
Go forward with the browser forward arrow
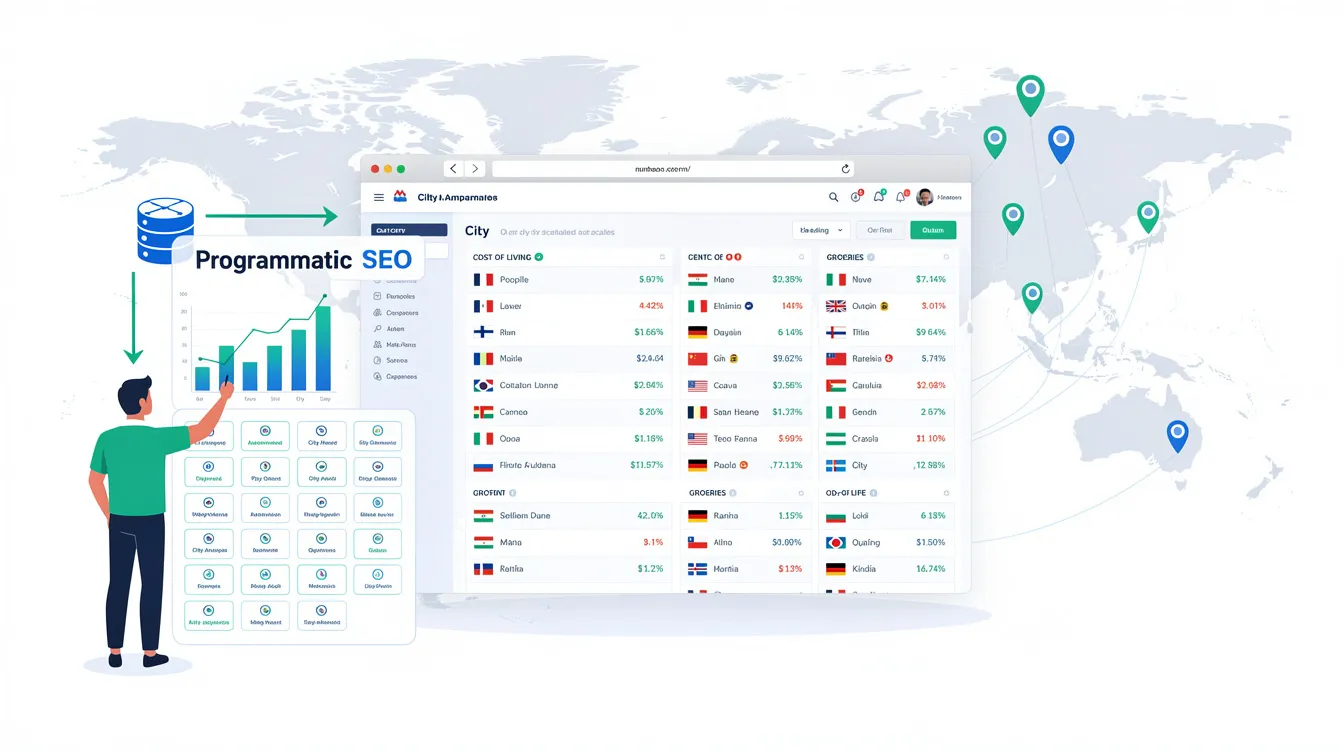click(x=475, y=169)
